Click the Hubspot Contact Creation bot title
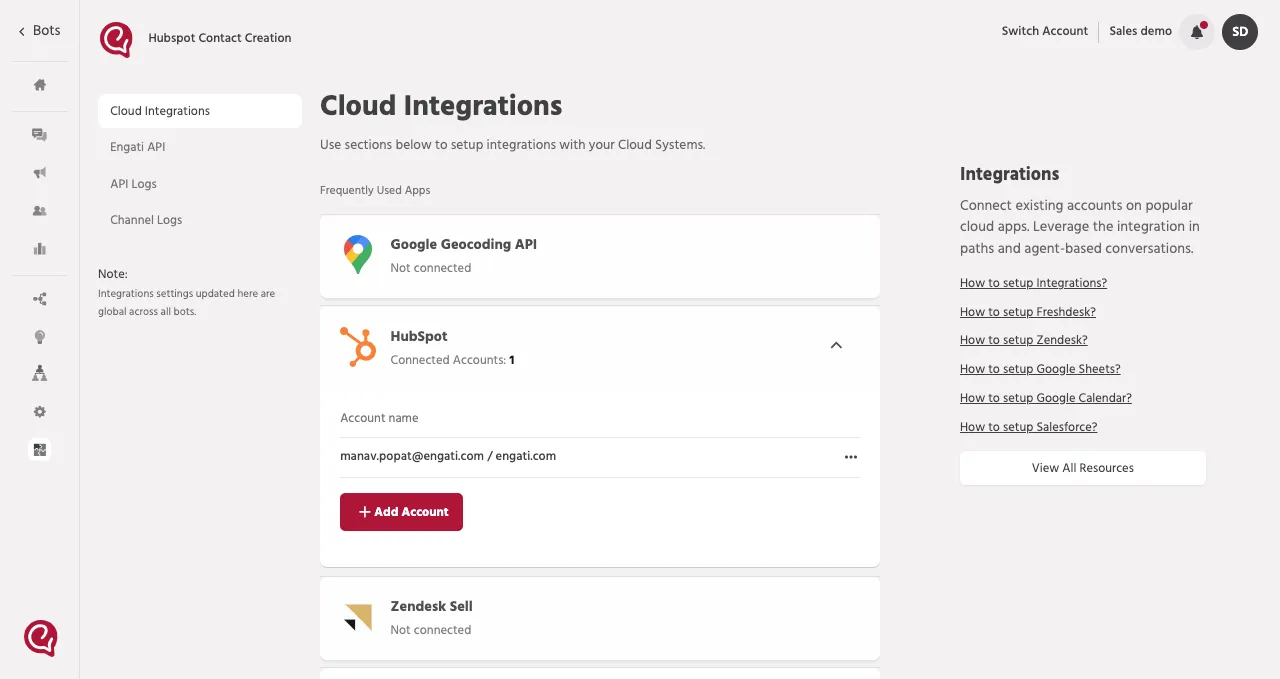This screenshot has width=1280, height=679. pos(220,38)
